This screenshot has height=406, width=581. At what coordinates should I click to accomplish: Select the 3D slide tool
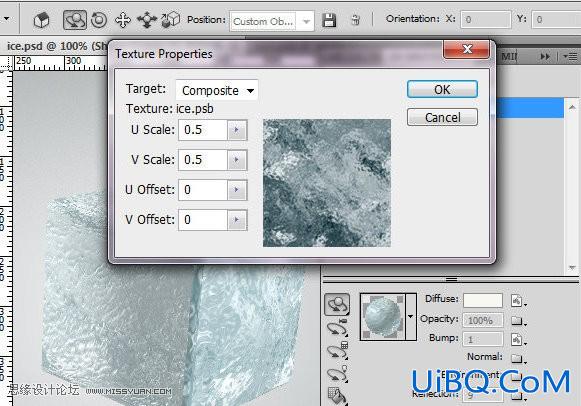(x=147, y=20)
